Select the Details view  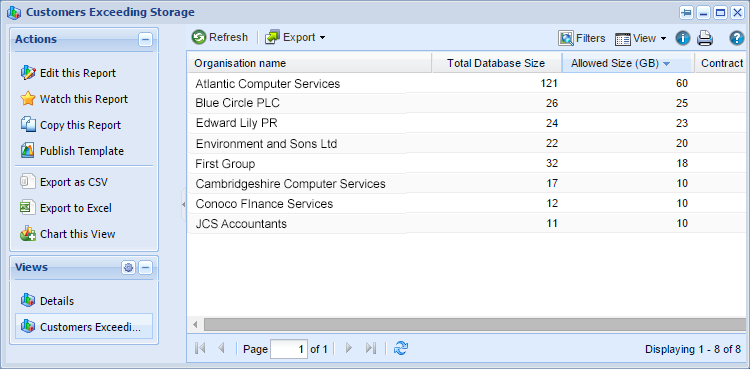tap(47, 301)
